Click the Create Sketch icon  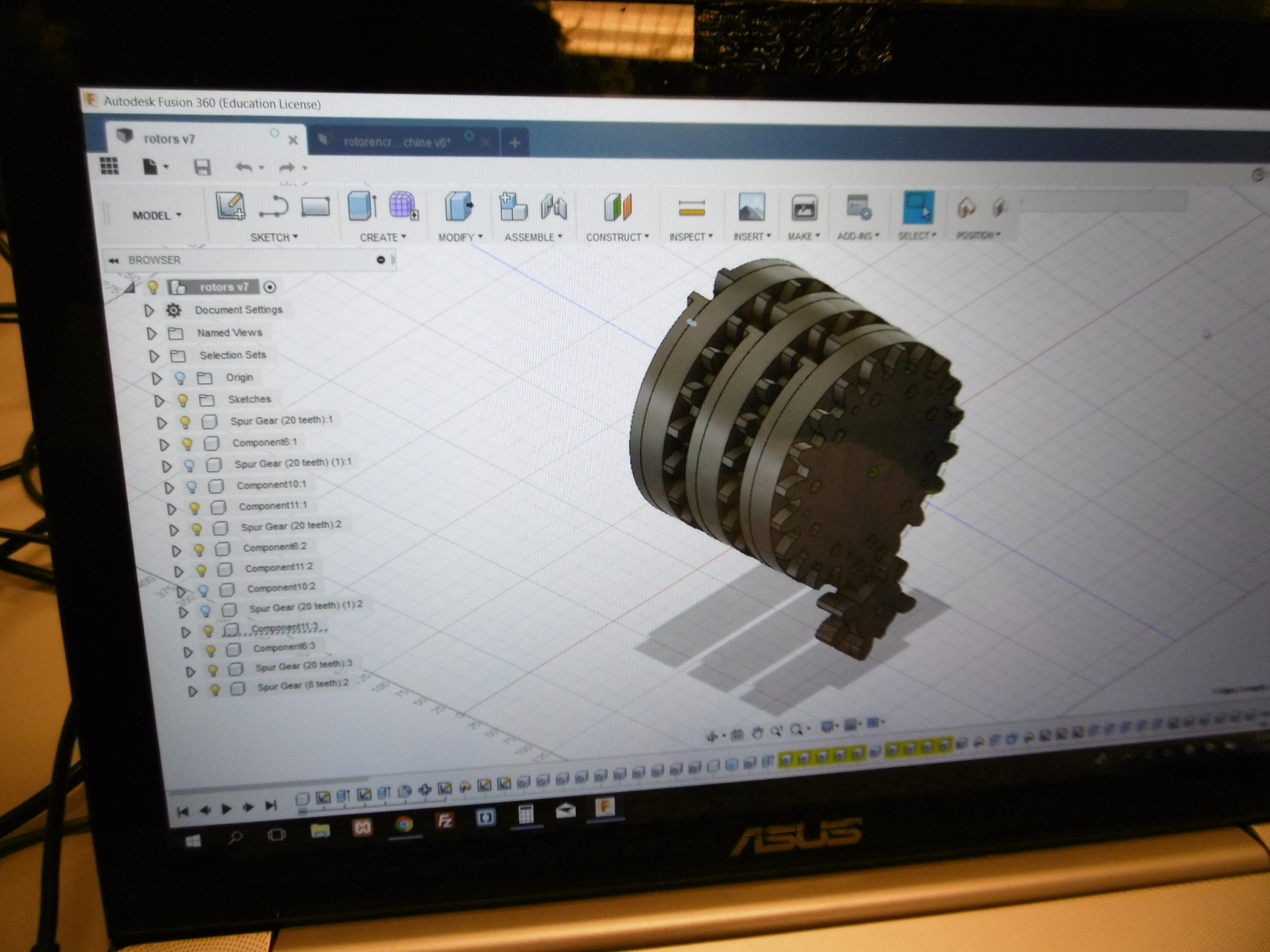230,206
